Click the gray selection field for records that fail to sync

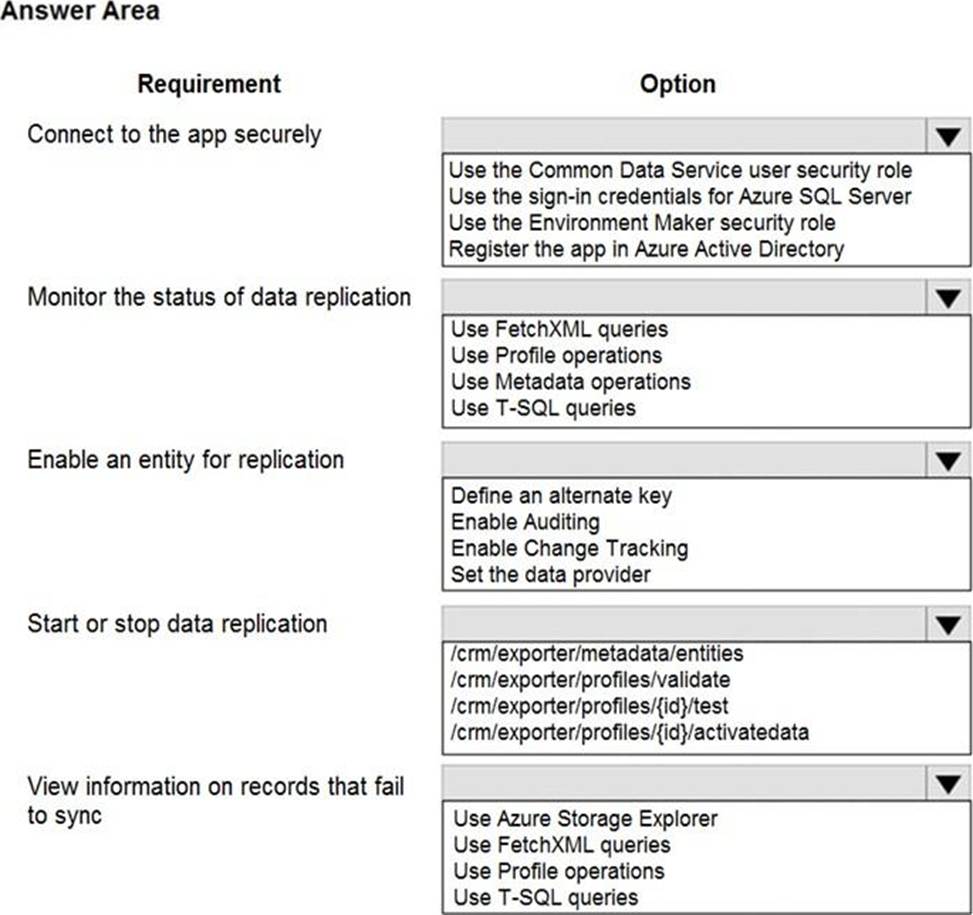[684, 783]
